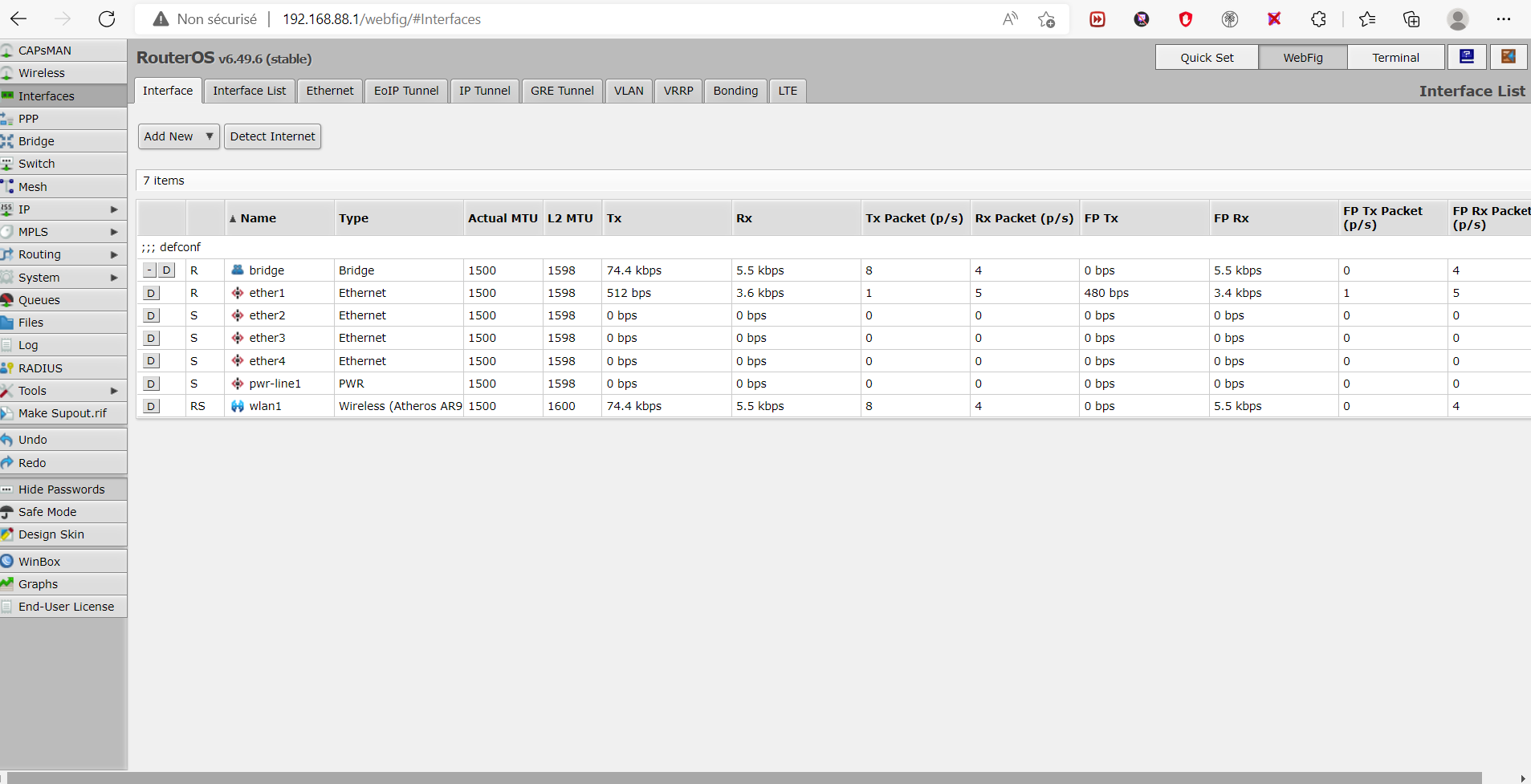Open the Add New dropdown
The width and height of the screenshot is (1531, 784).
coord(179,136)
